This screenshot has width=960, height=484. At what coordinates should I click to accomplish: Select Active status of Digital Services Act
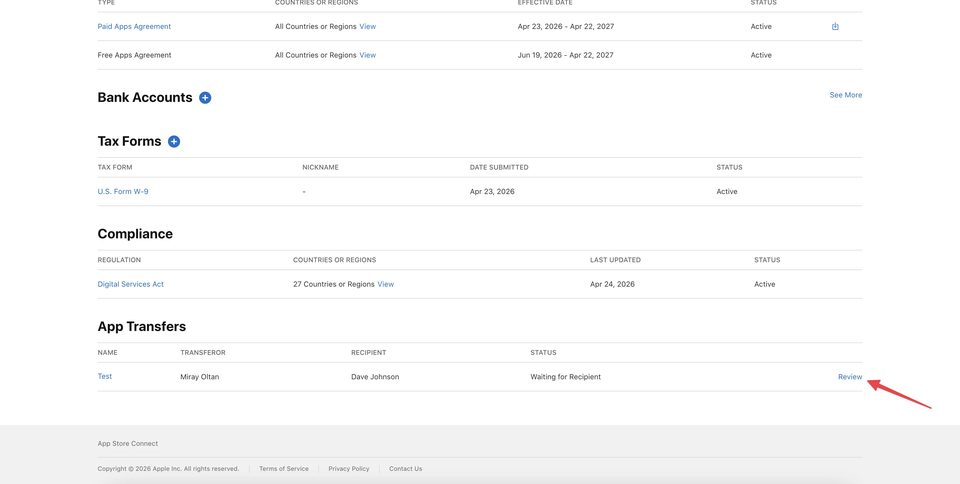pyautogui.click(x=765, y=284)
